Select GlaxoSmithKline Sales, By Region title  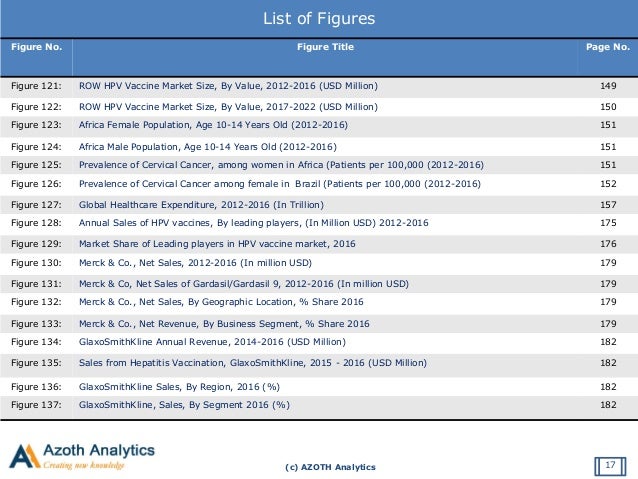point(179,387)
